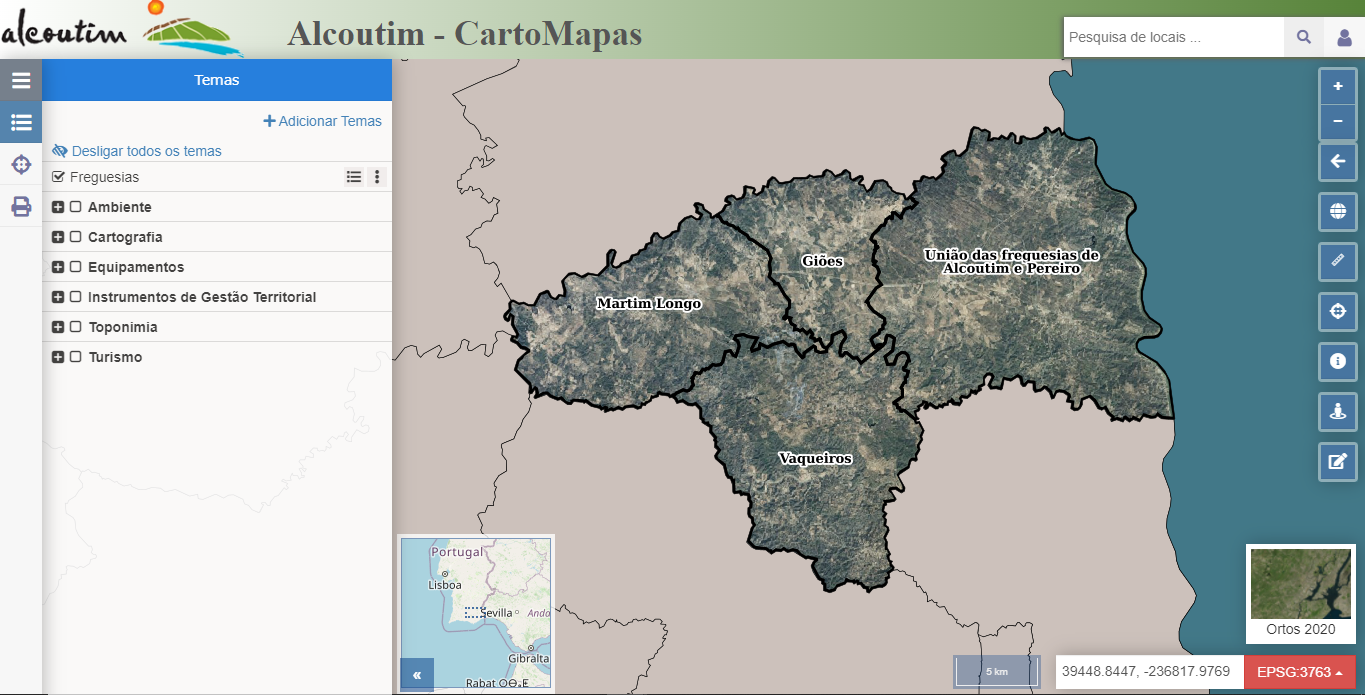Click the zoom in plus button

click(1338, 86)
